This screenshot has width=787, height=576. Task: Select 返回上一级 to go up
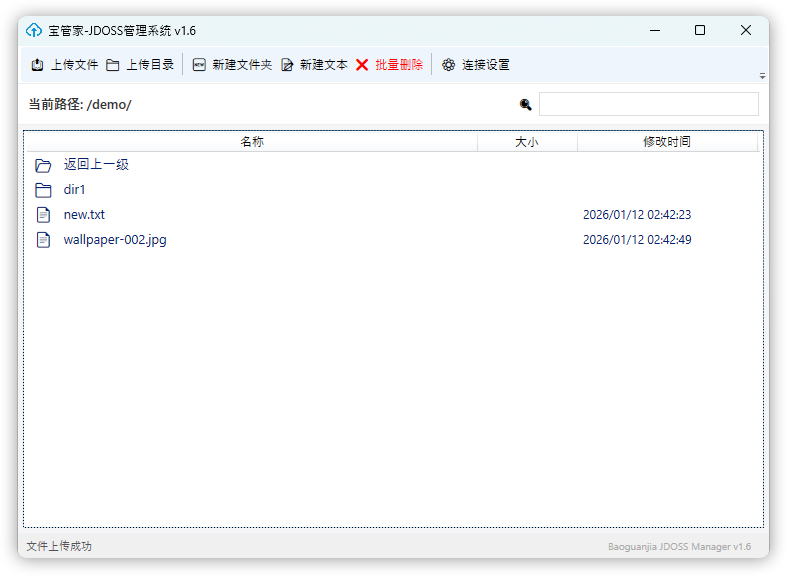tap(96, 165)
